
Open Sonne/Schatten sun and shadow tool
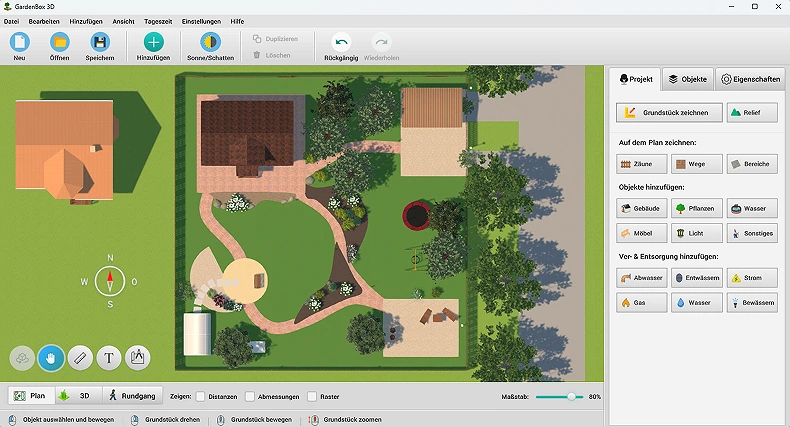(x=211, y=42)
